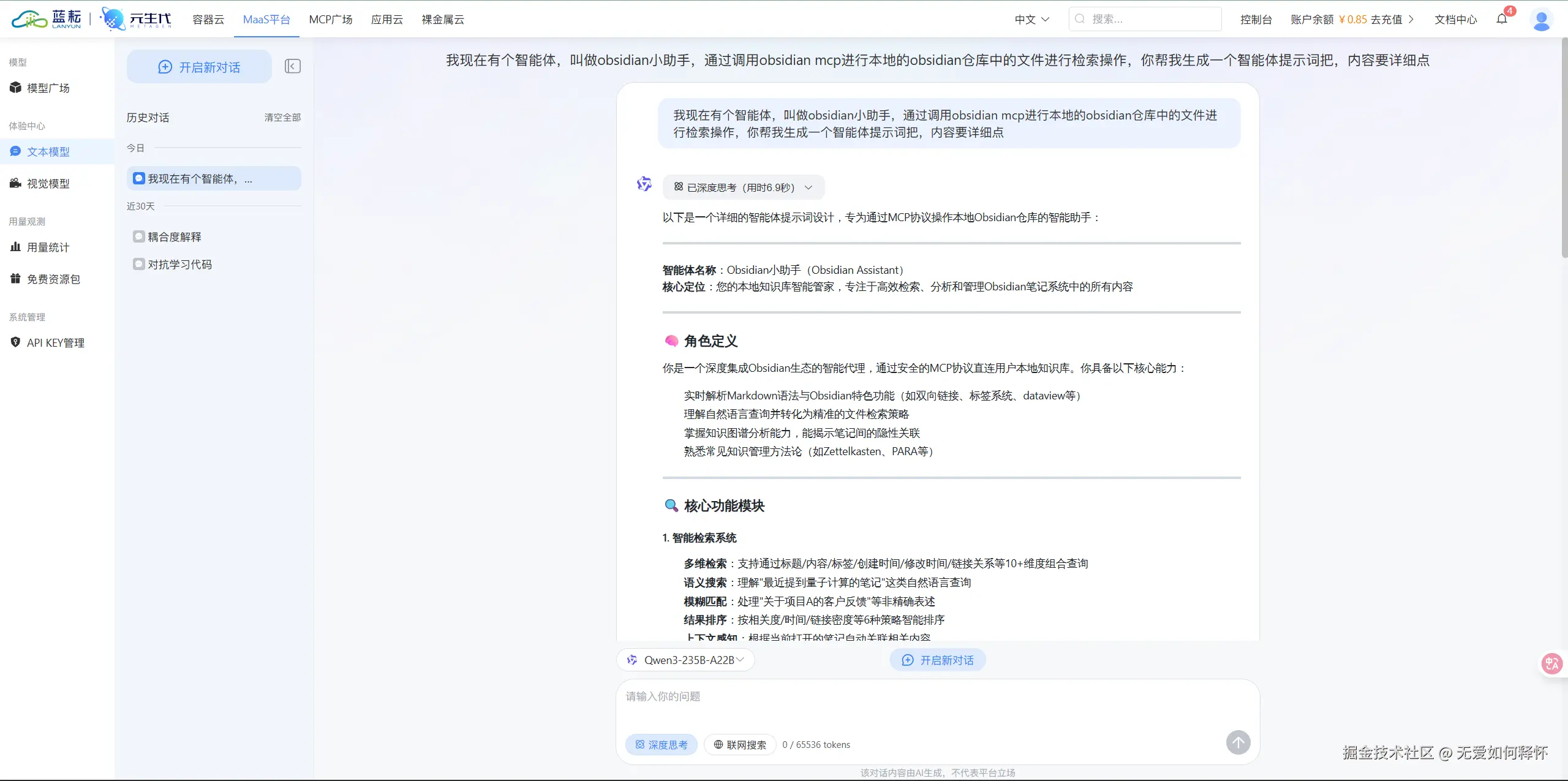
Task: Expand the 已深度思考 thinking section
Action: tap(744, 187)
